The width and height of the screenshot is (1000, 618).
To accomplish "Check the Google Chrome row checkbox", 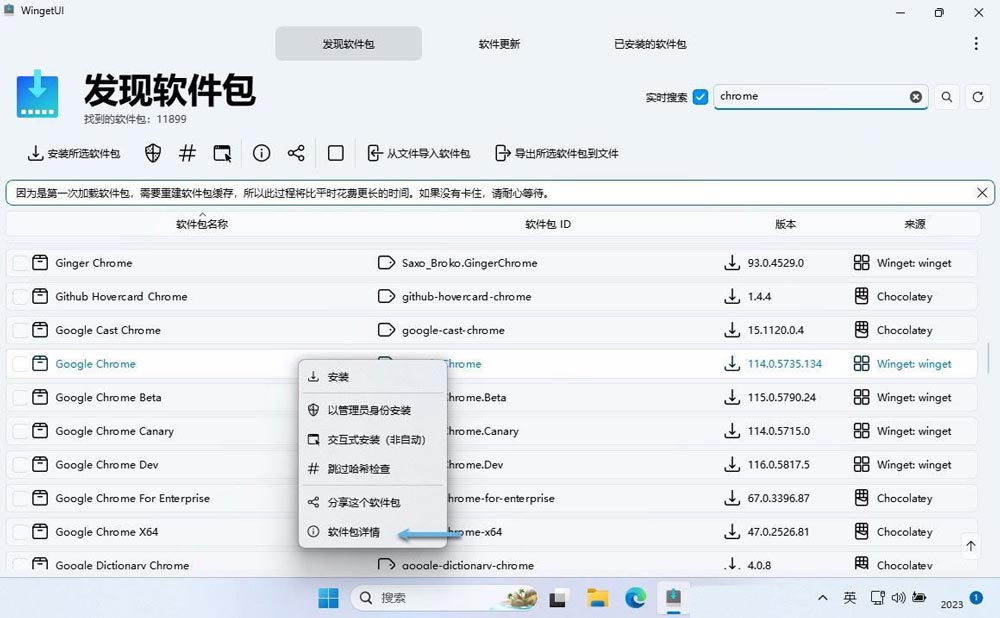I will point(20,364).
